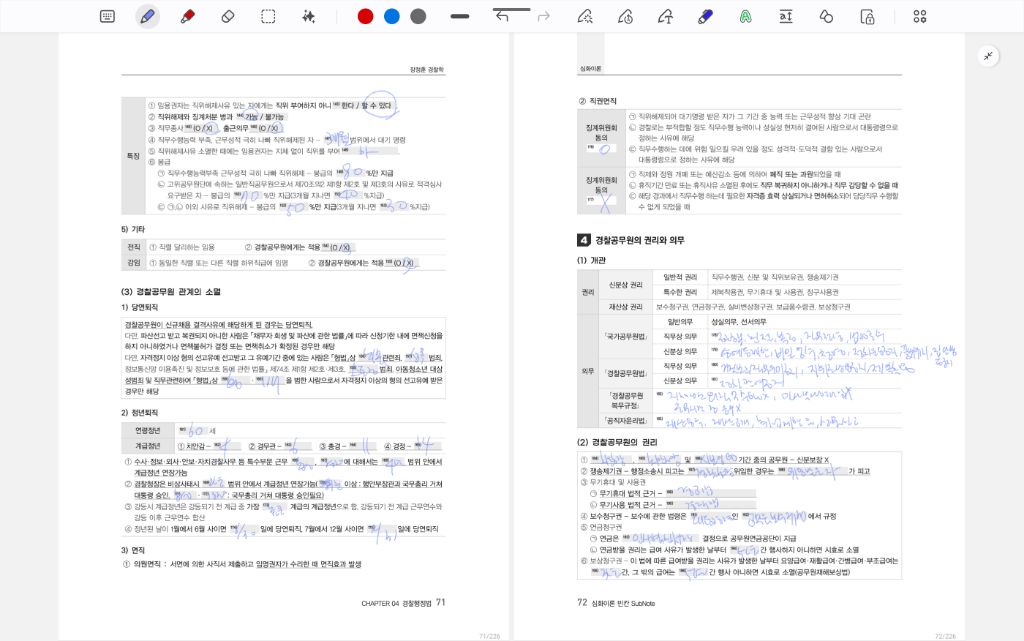Click the collapse arrows button at right
The height and width of the screenshot is (641, 1024).
pos(988,56)
